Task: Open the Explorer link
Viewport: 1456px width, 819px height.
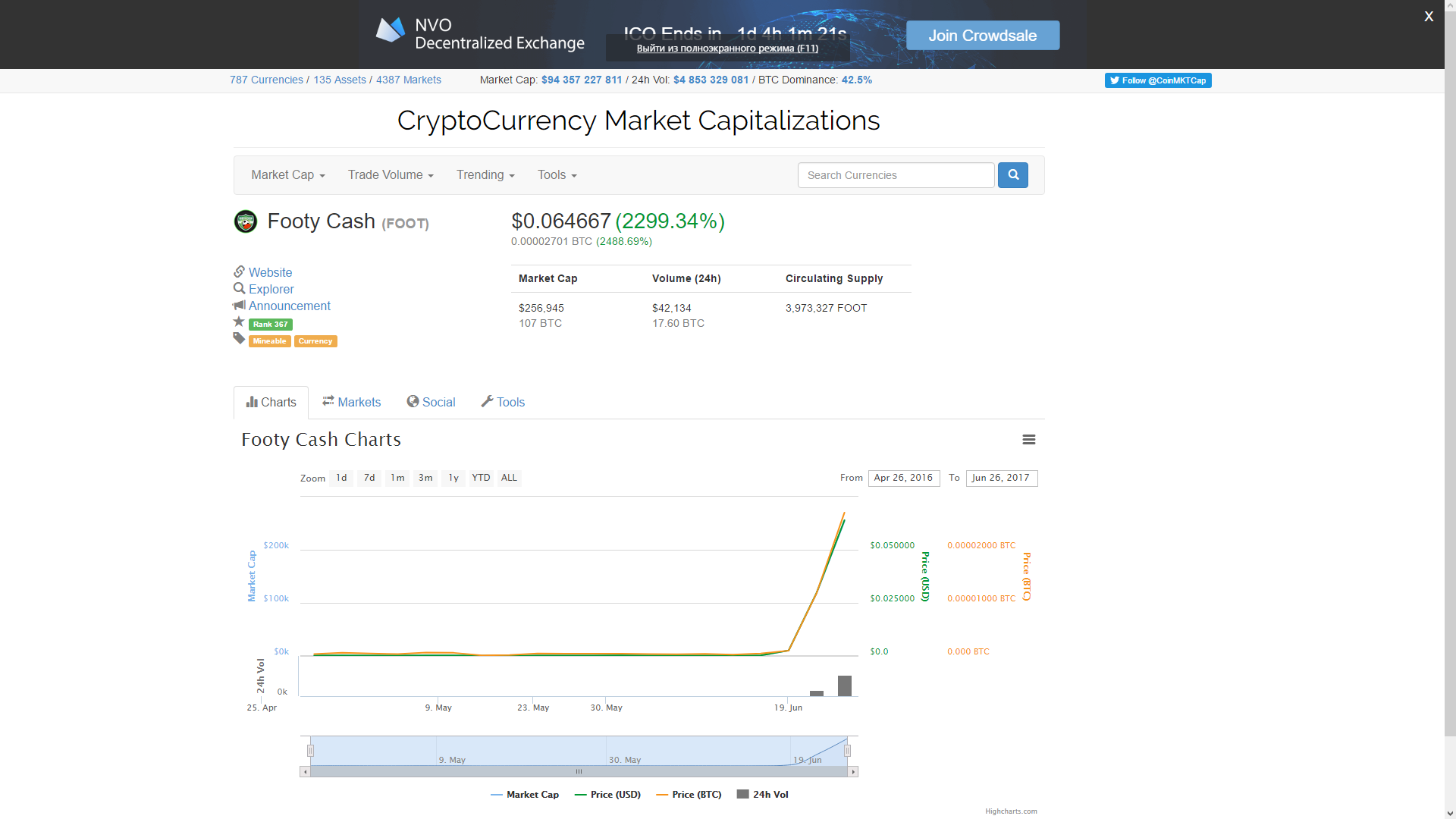Action: tap(271, 289)
